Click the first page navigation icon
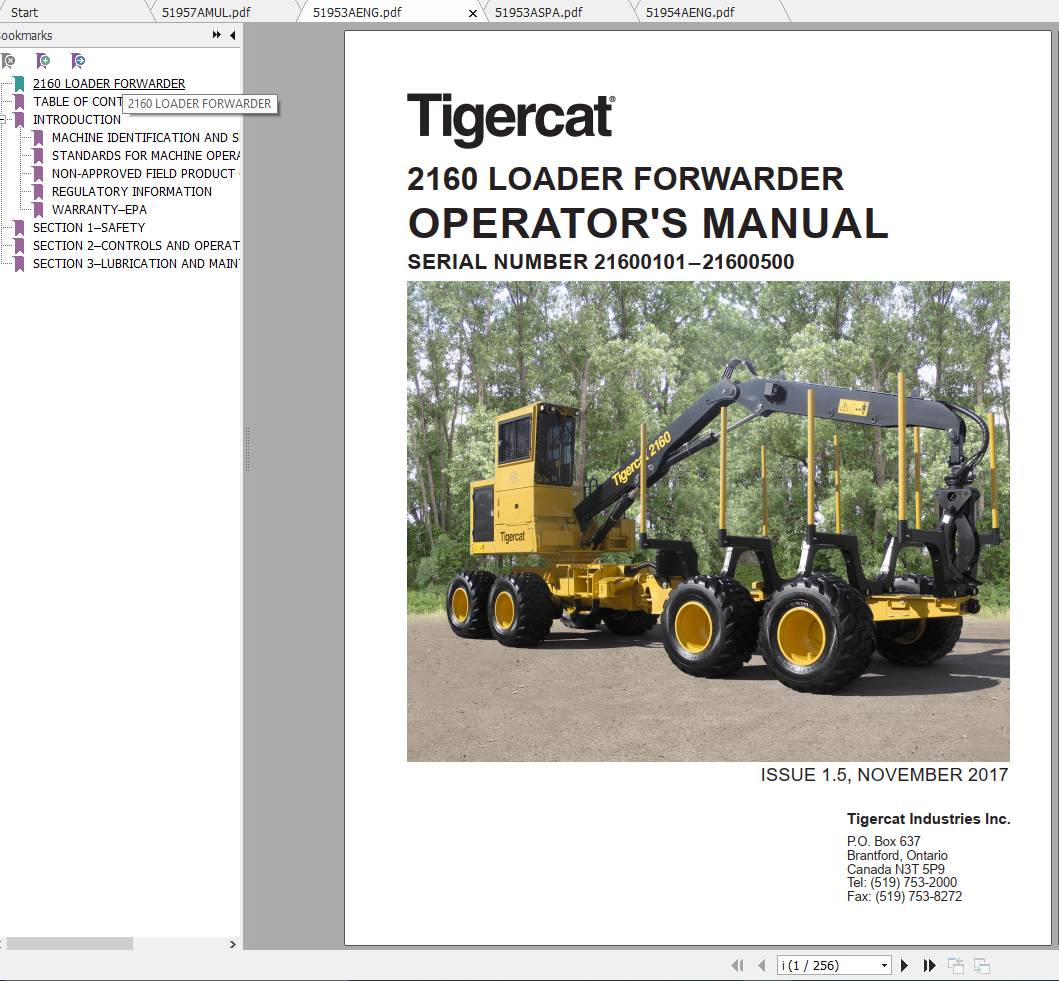The height and width of the screenshot is (981, 1059). (x=737, y=965)
